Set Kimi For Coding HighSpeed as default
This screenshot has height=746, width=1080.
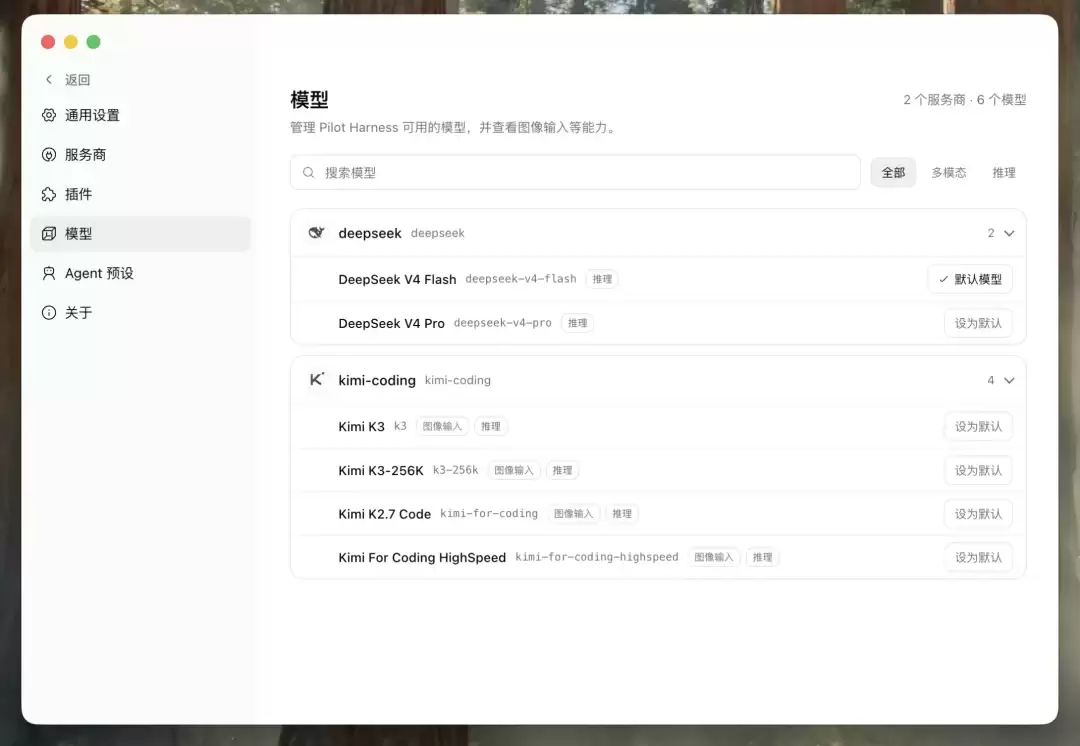point(978,557)
